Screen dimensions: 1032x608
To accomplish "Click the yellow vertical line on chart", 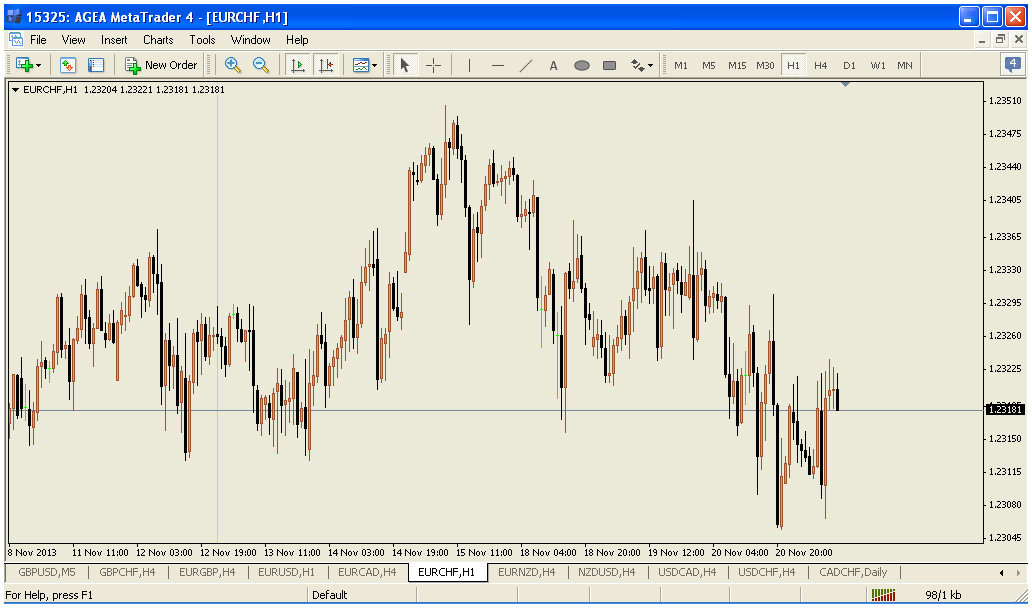I will pos(217,315).
